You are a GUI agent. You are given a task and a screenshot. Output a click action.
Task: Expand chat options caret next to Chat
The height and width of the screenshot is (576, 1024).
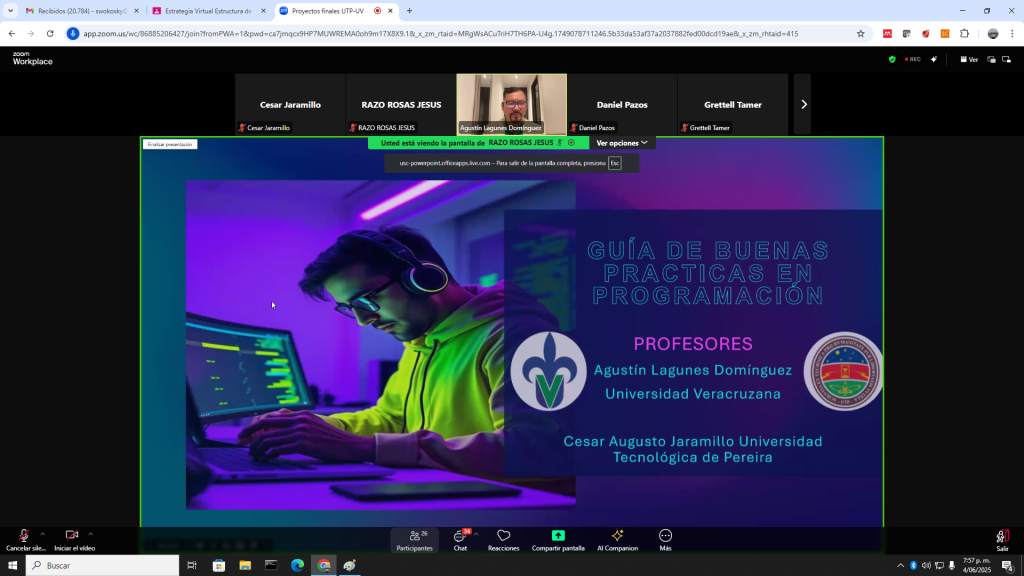point(476,534)
